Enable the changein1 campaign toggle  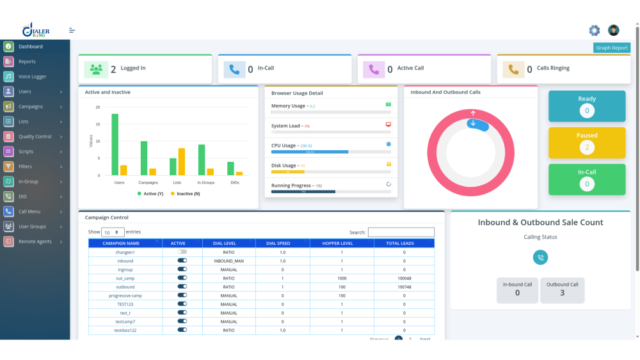tap(182, 252)
